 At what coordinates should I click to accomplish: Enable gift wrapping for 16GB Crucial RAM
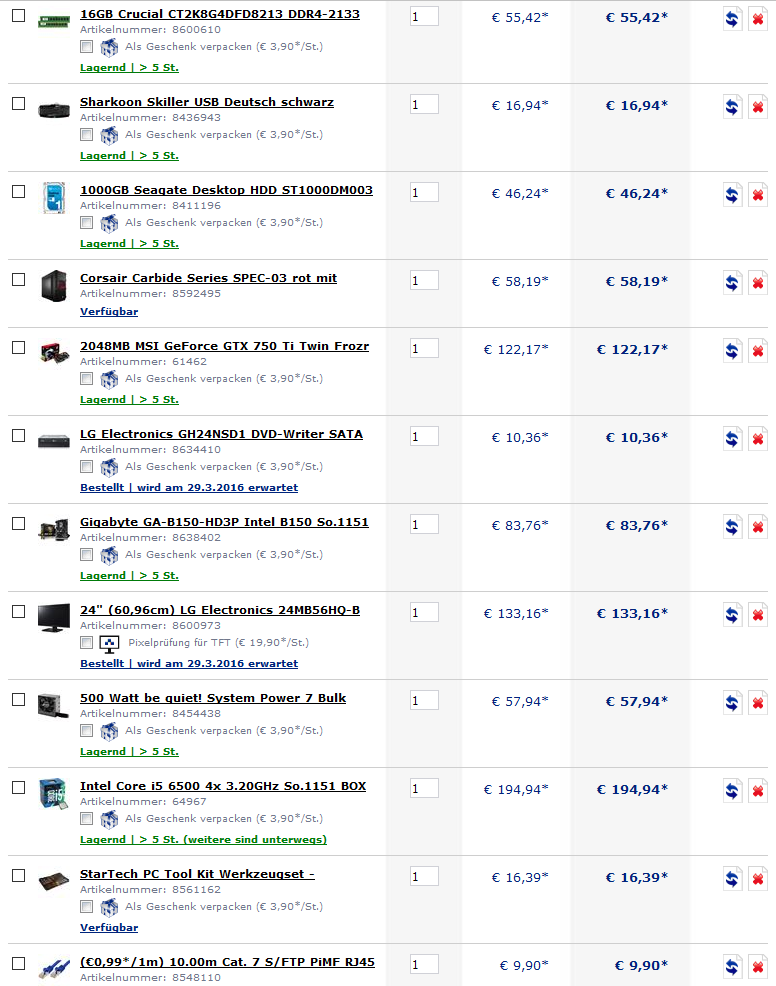tap(87, 47)
